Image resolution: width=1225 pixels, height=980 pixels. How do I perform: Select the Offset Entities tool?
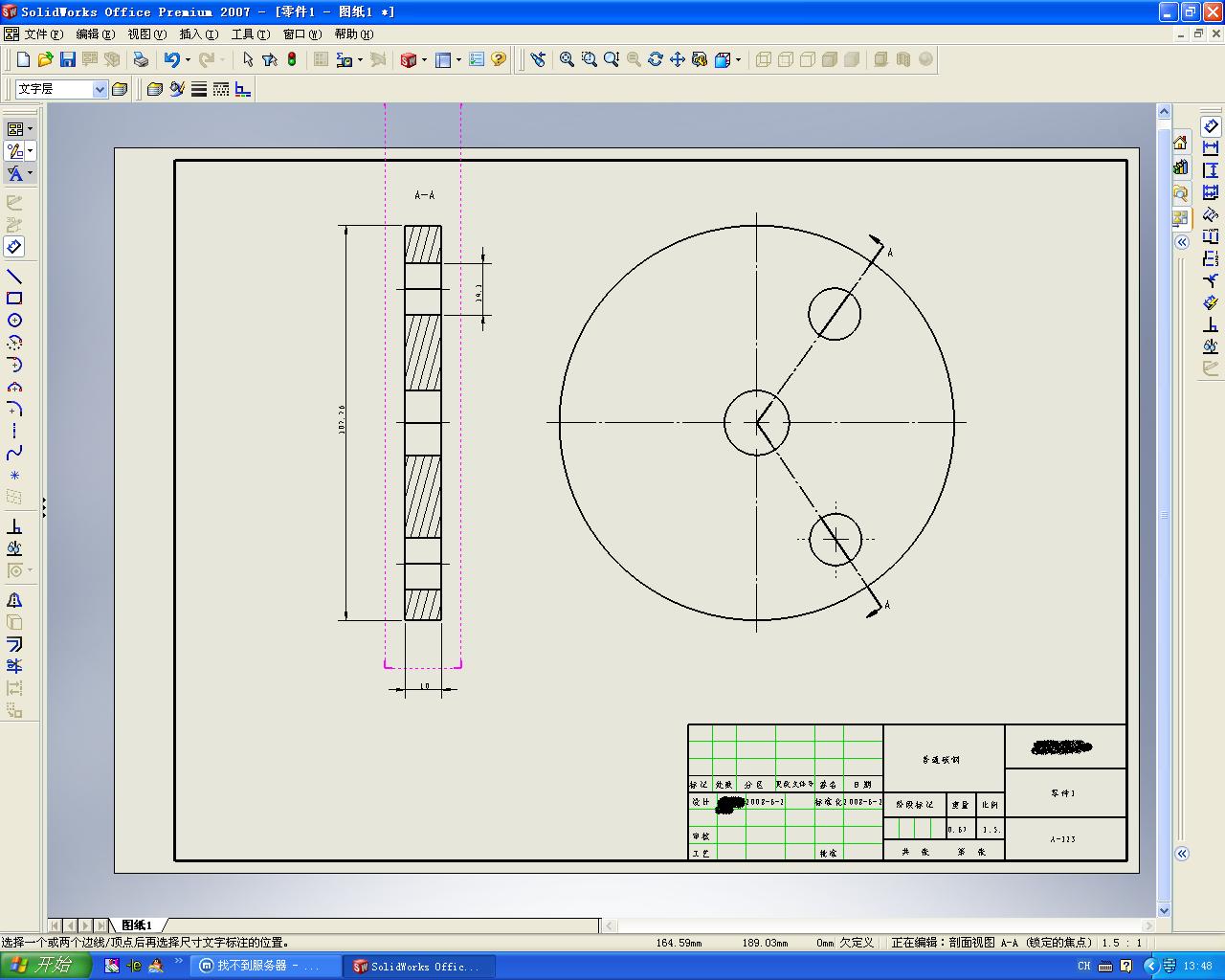[x=14, y=644]
